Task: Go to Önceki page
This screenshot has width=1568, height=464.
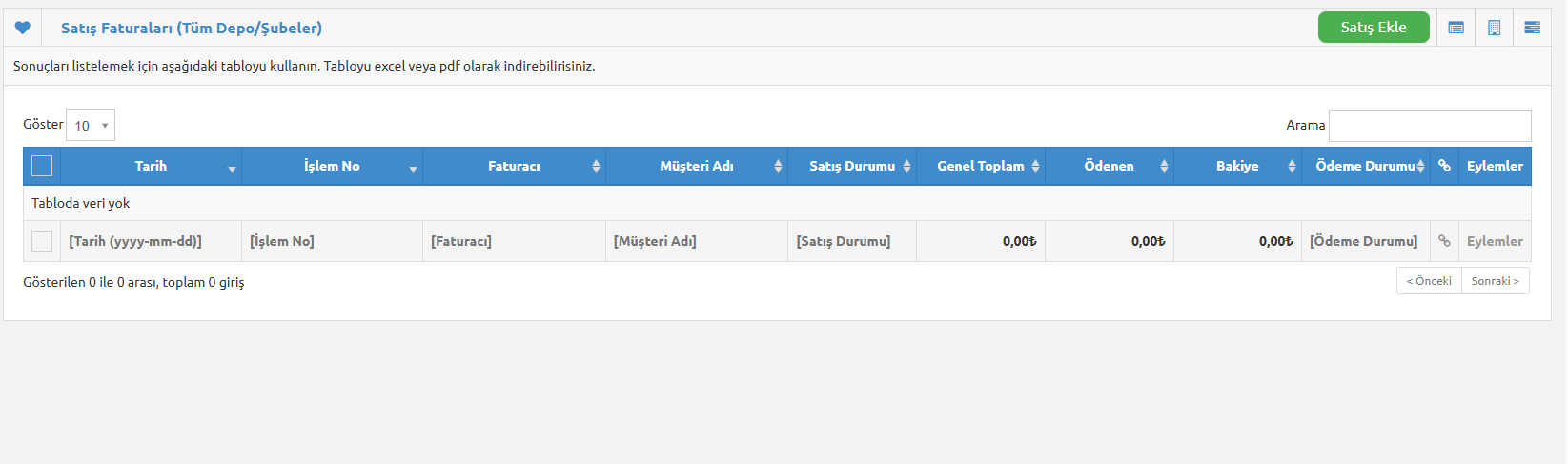Action: (1429, 281)
